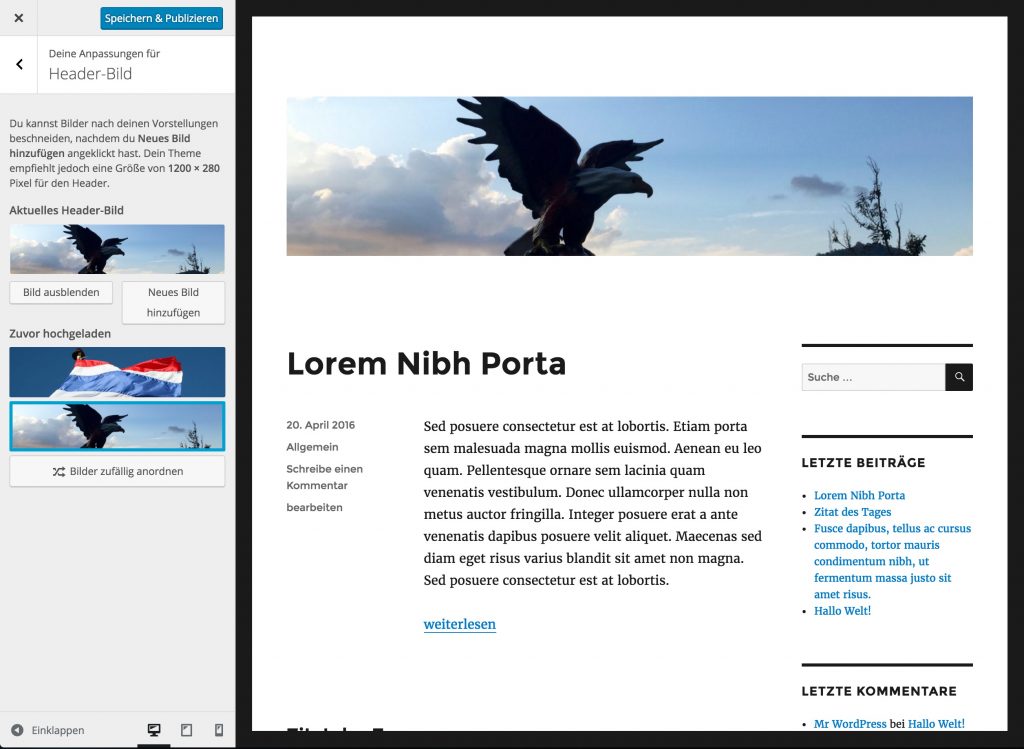Screen dimensions: 1024x749
Task: Open the 'Neues Bild hinzufügen' uploader
Action: pyautogui.click(x=174, y=302)
